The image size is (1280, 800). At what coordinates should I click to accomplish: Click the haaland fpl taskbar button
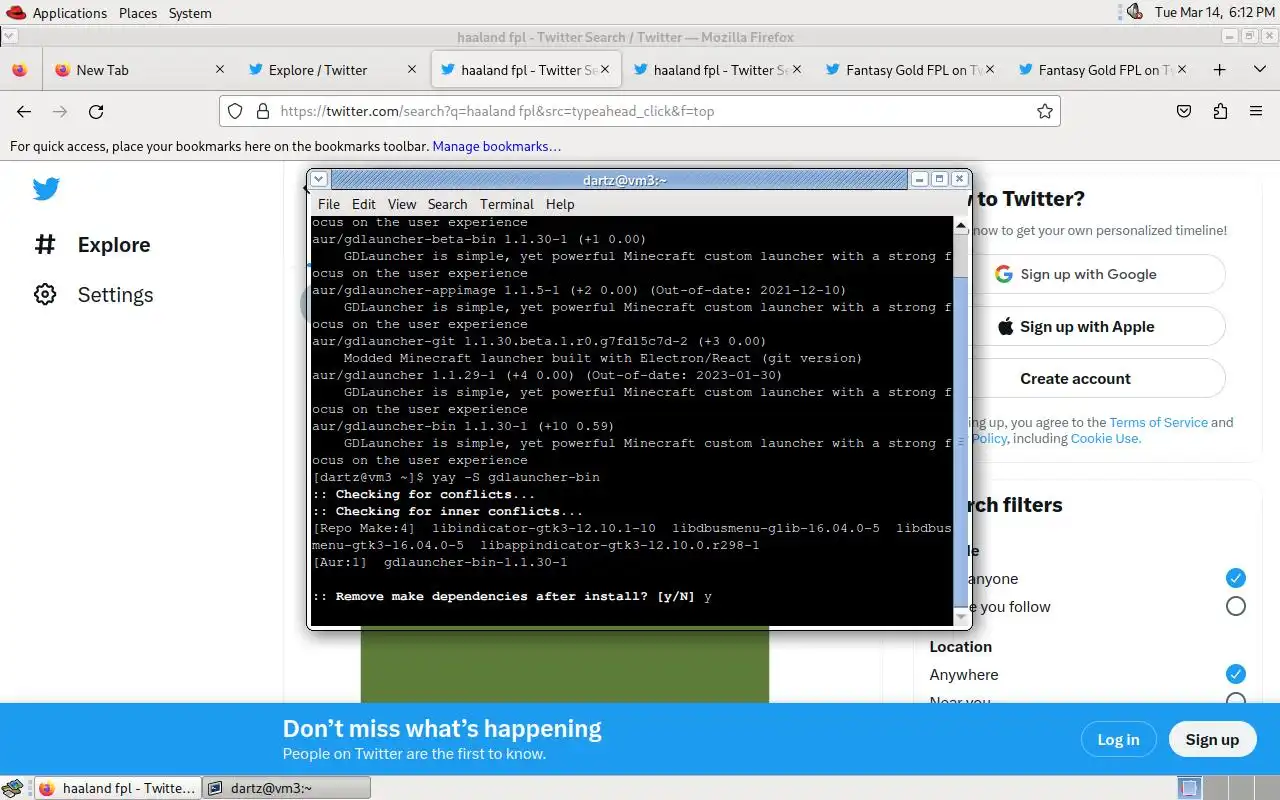pyautogui.click(x=116, y=788)
